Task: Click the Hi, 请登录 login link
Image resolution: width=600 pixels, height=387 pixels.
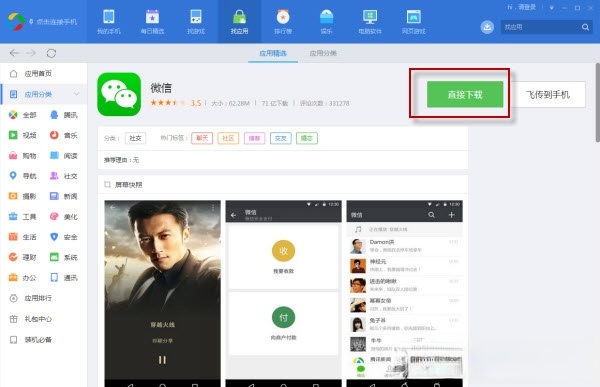Action: pos(522,7)
